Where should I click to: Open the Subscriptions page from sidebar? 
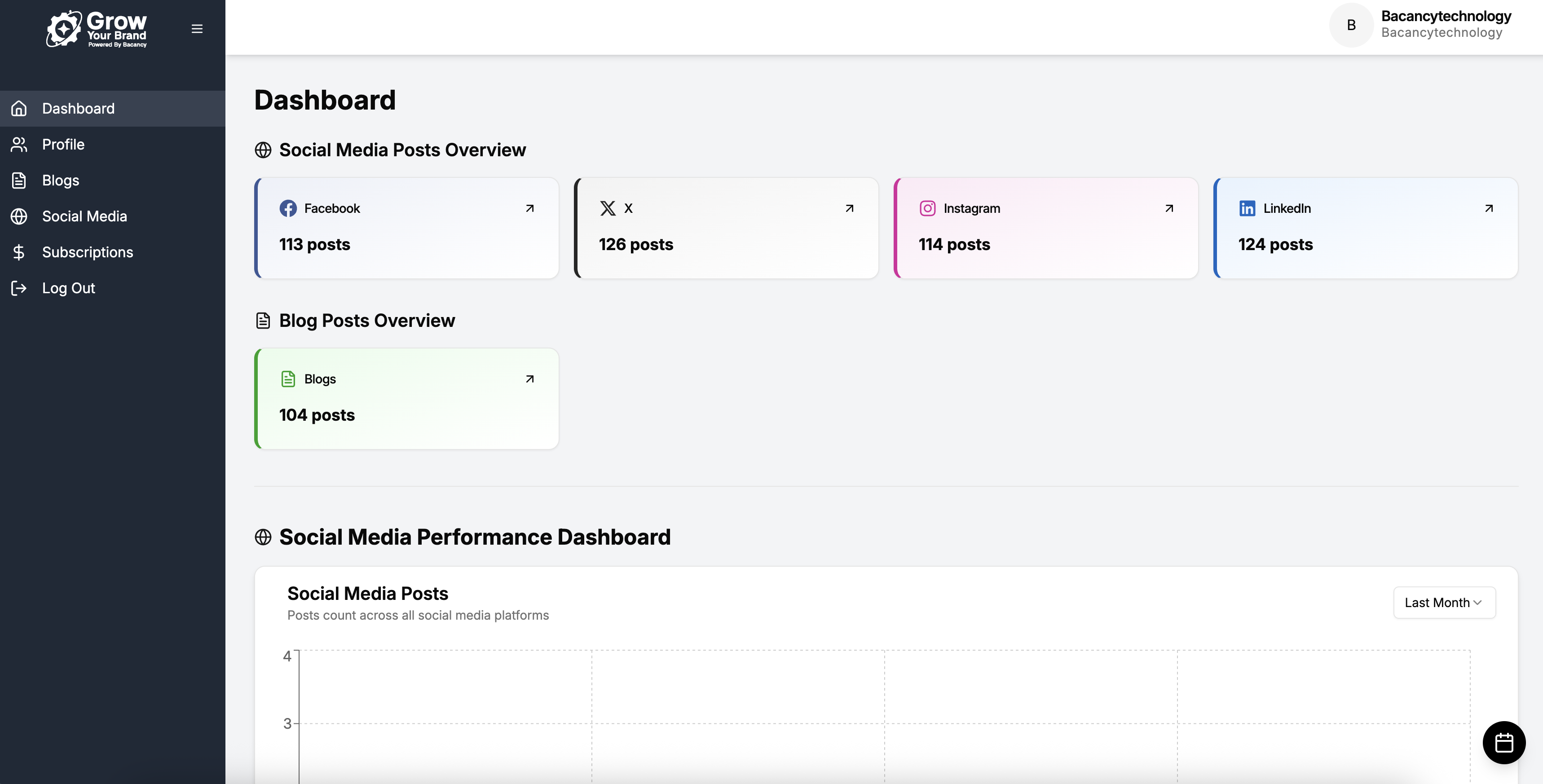point(88,252)
